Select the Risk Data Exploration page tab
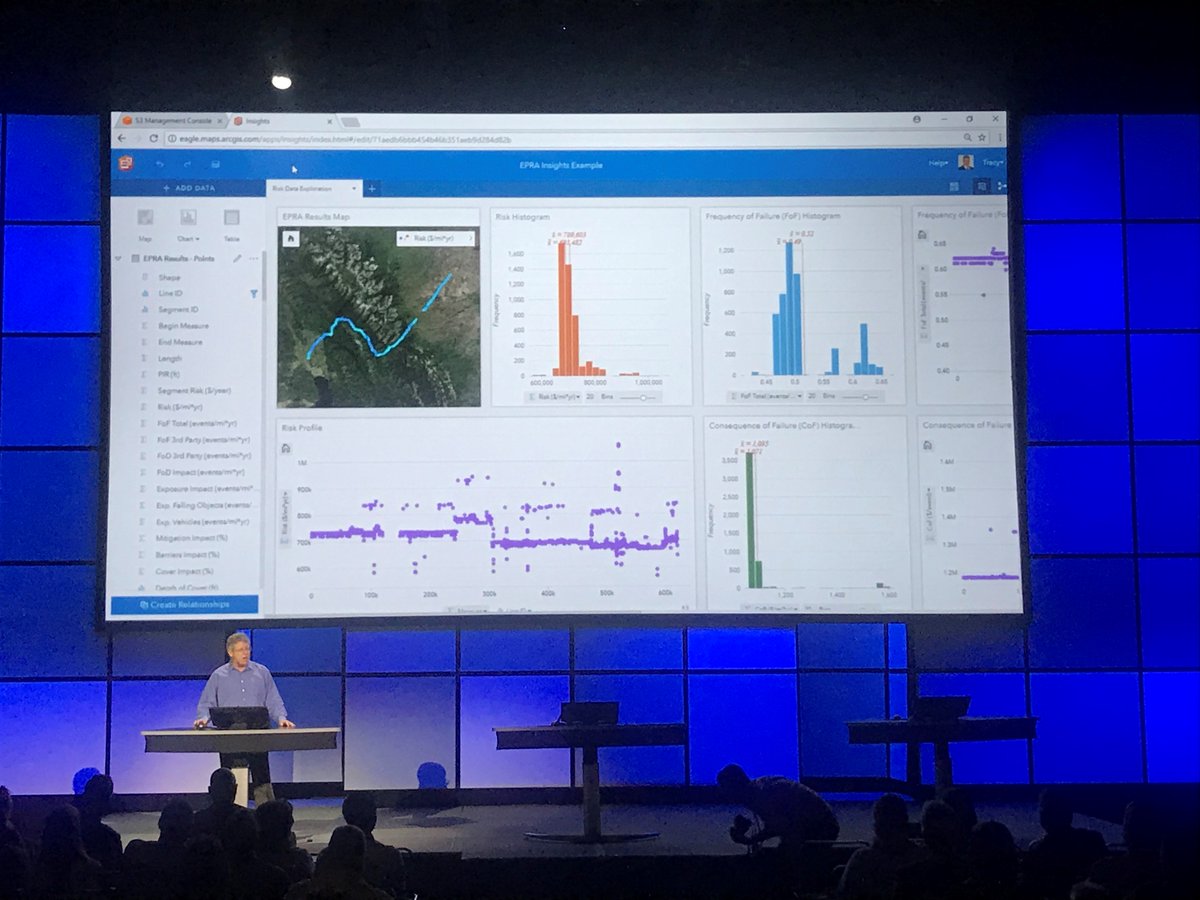Screen dimensions: 1200x900 coord(314,188)
